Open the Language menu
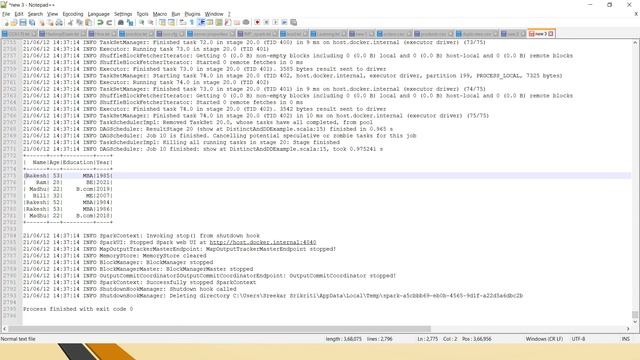The height and width of the screenshot is (360, 640). click(99, 14)
